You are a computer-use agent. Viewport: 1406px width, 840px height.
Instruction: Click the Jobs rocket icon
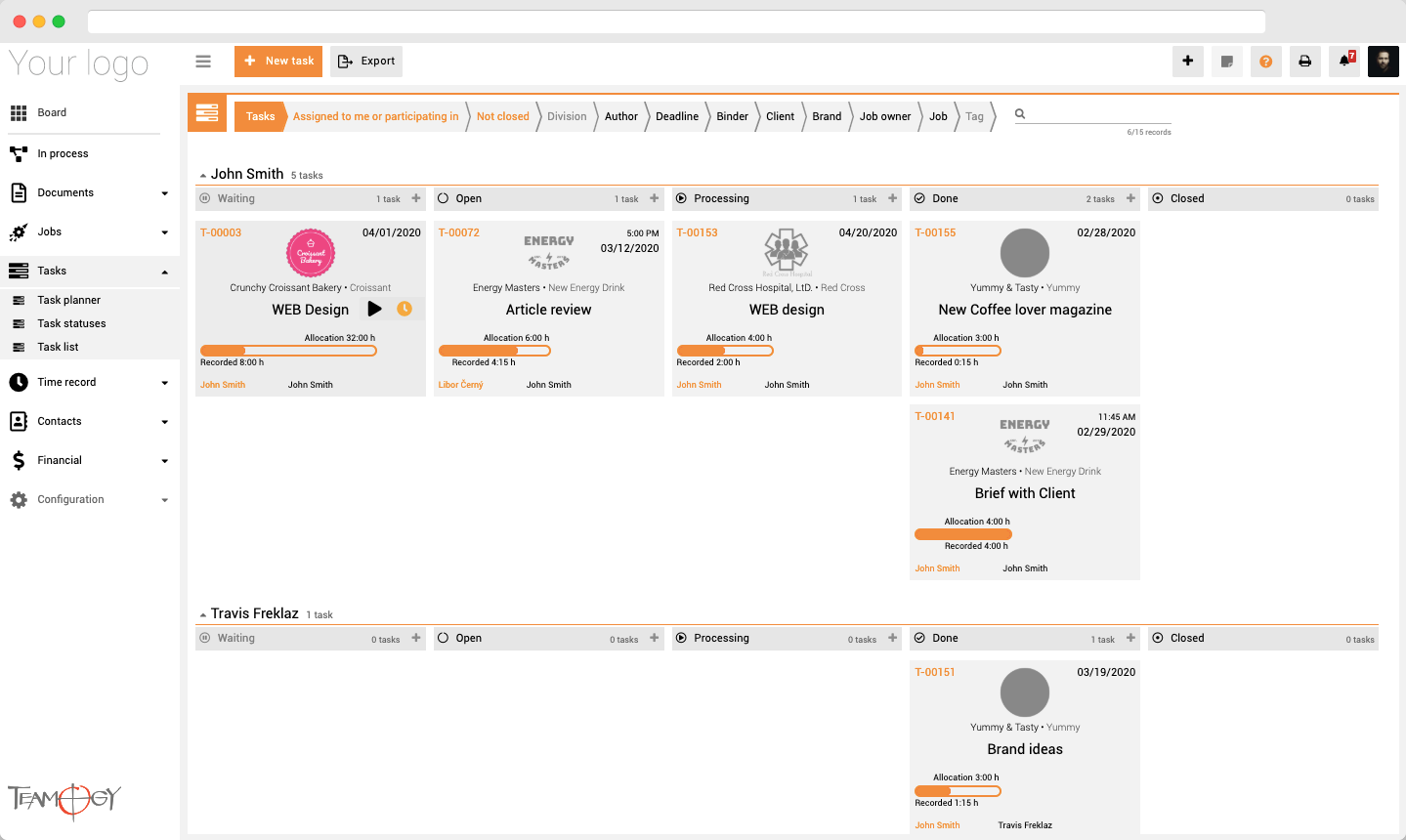point(19,231)
